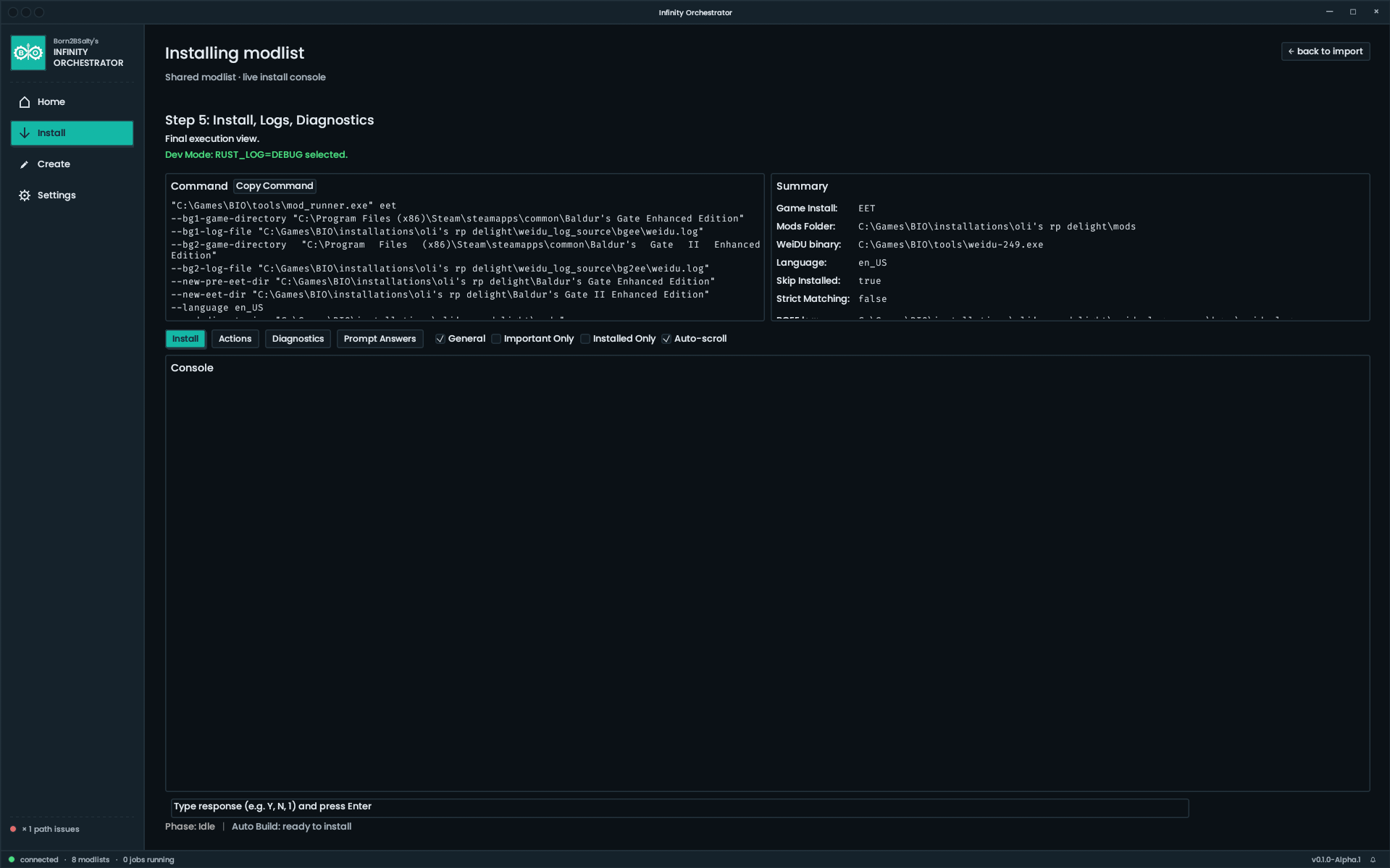Switch to the Actions tab

[x=235, y=339]
